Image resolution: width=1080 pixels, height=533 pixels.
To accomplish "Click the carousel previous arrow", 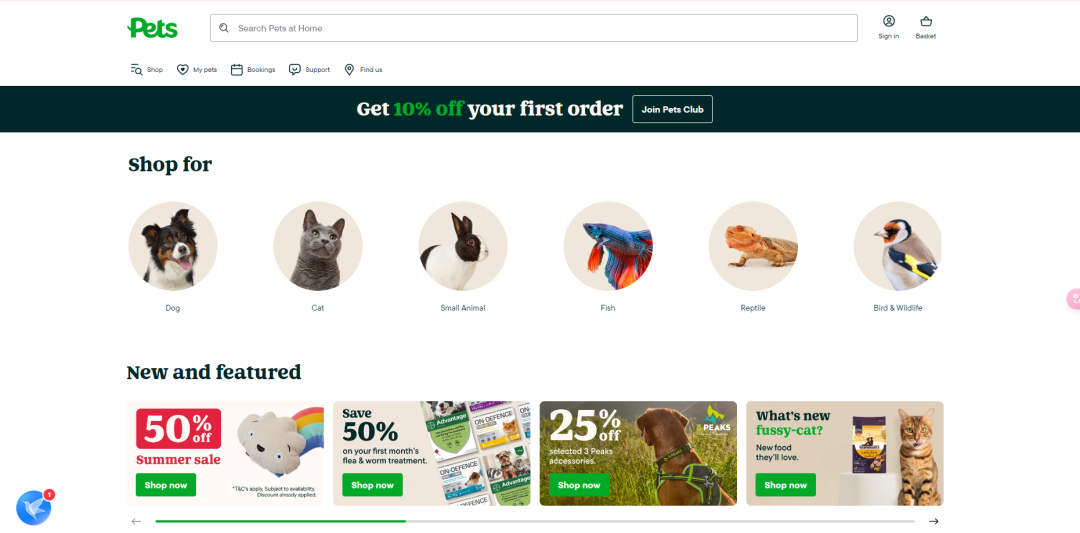I will 136,521.
